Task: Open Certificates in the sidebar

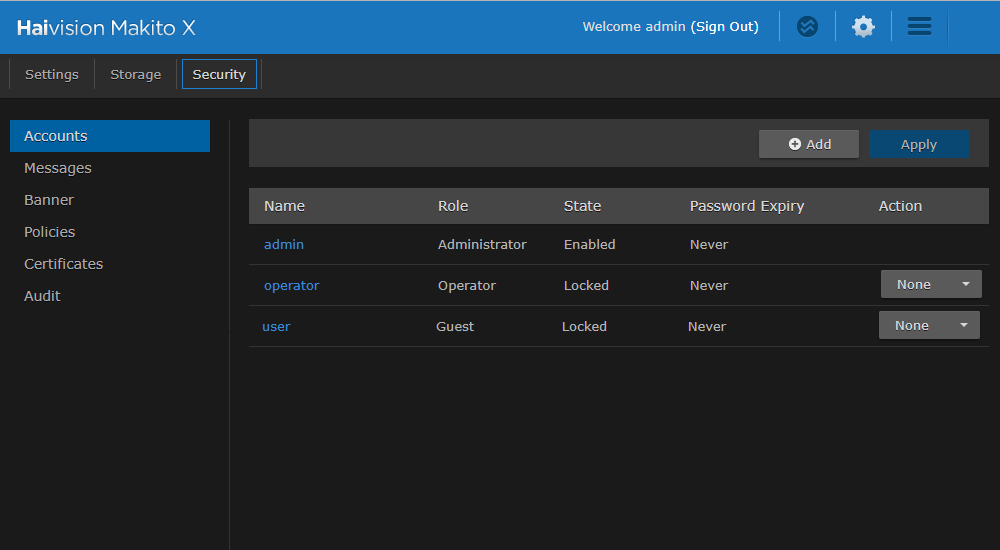Action: (64, 264)
